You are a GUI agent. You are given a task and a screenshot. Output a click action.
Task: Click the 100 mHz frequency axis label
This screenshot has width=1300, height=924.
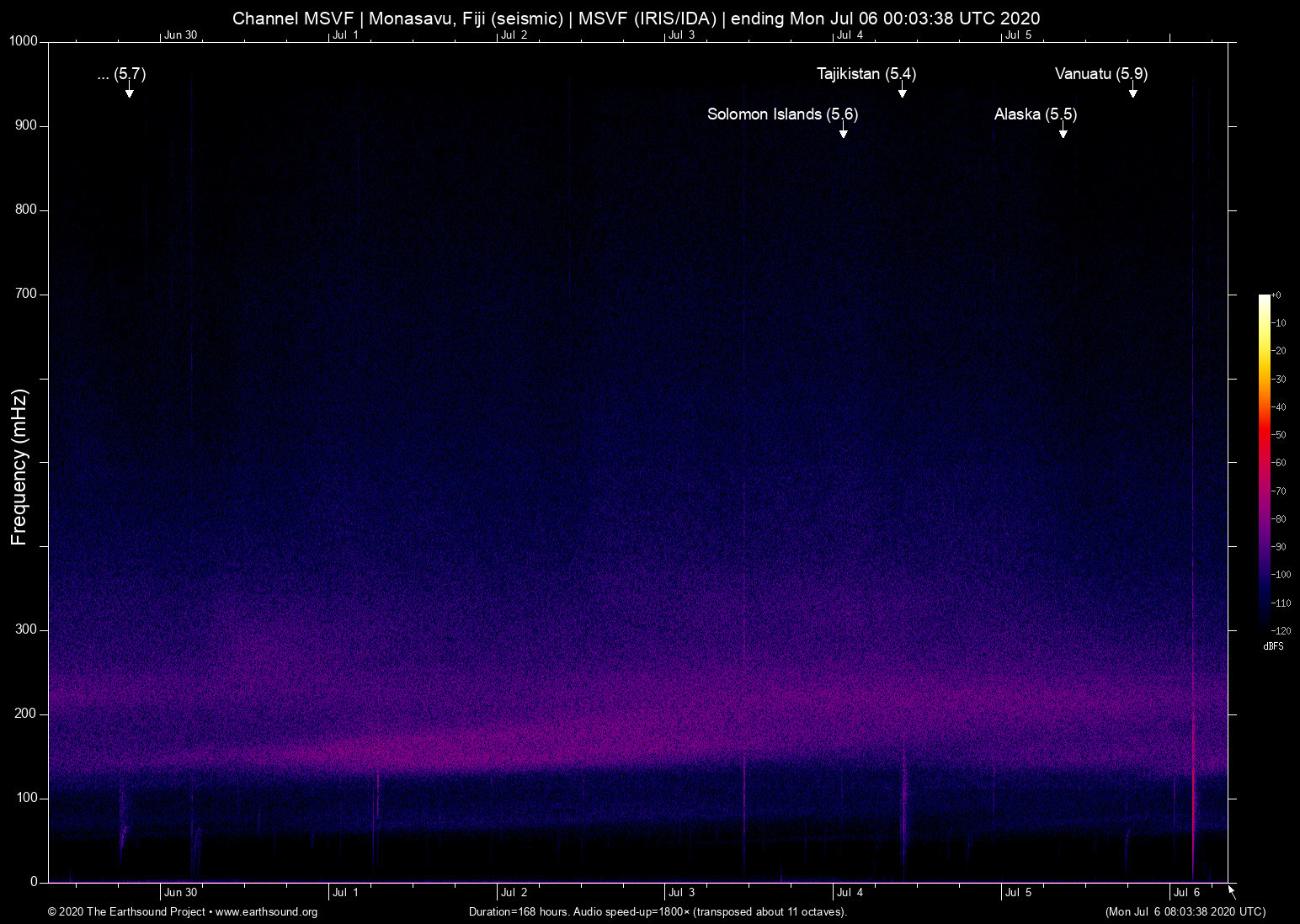pos(26,798)
